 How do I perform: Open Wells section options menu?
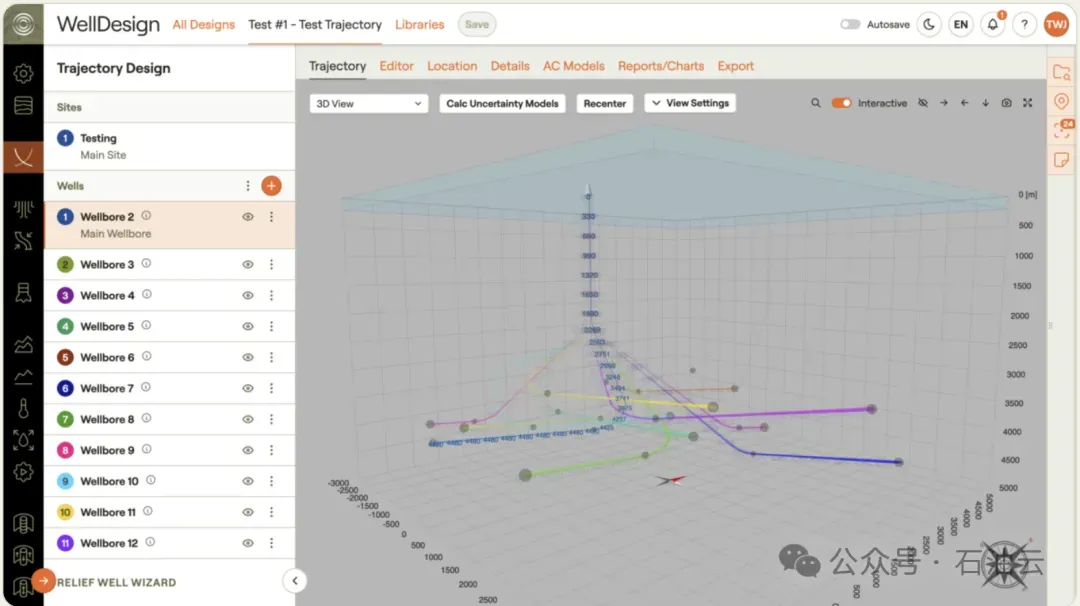tap(247, 186)
